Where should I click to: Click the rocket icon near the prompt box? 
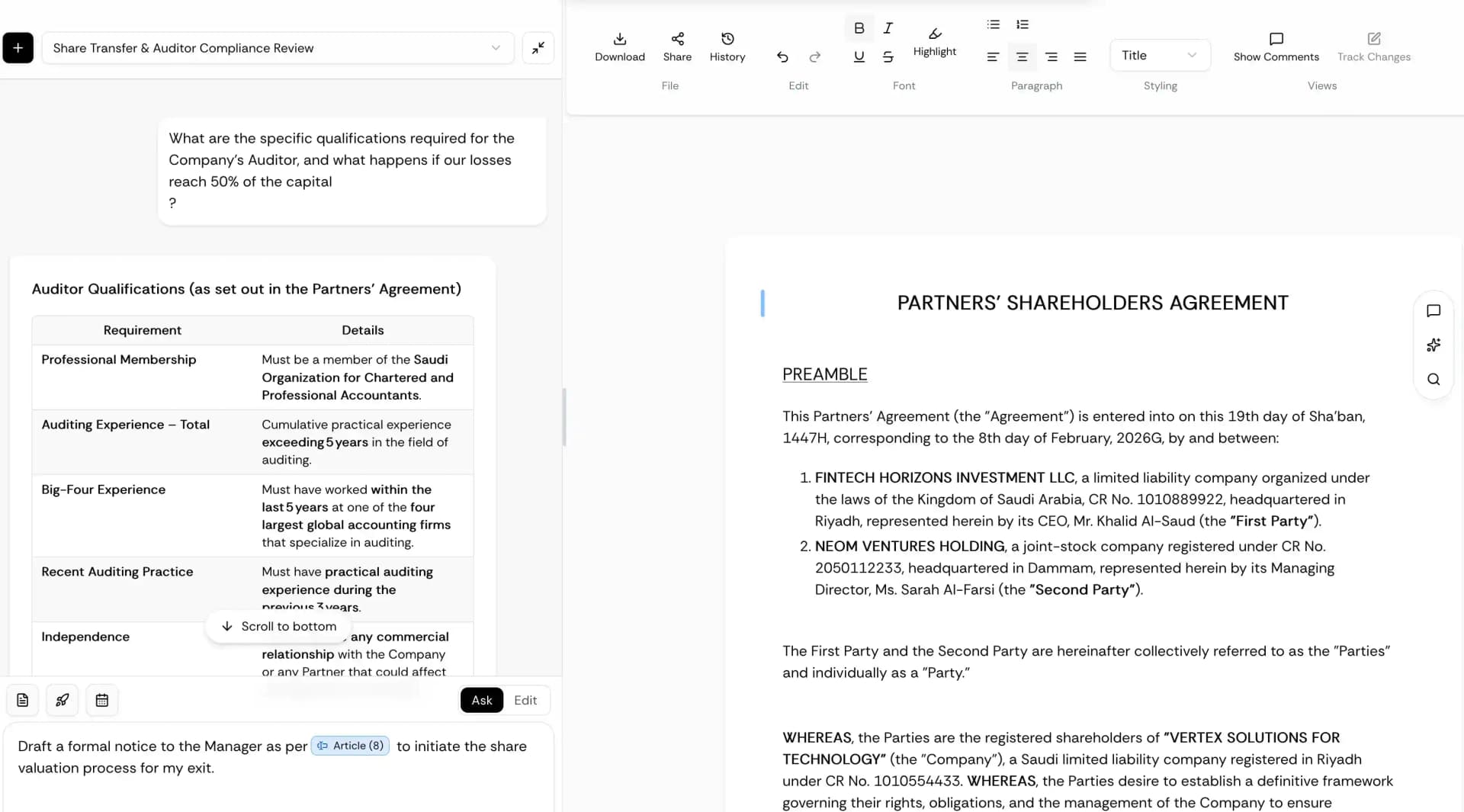(x=62, y=700)
